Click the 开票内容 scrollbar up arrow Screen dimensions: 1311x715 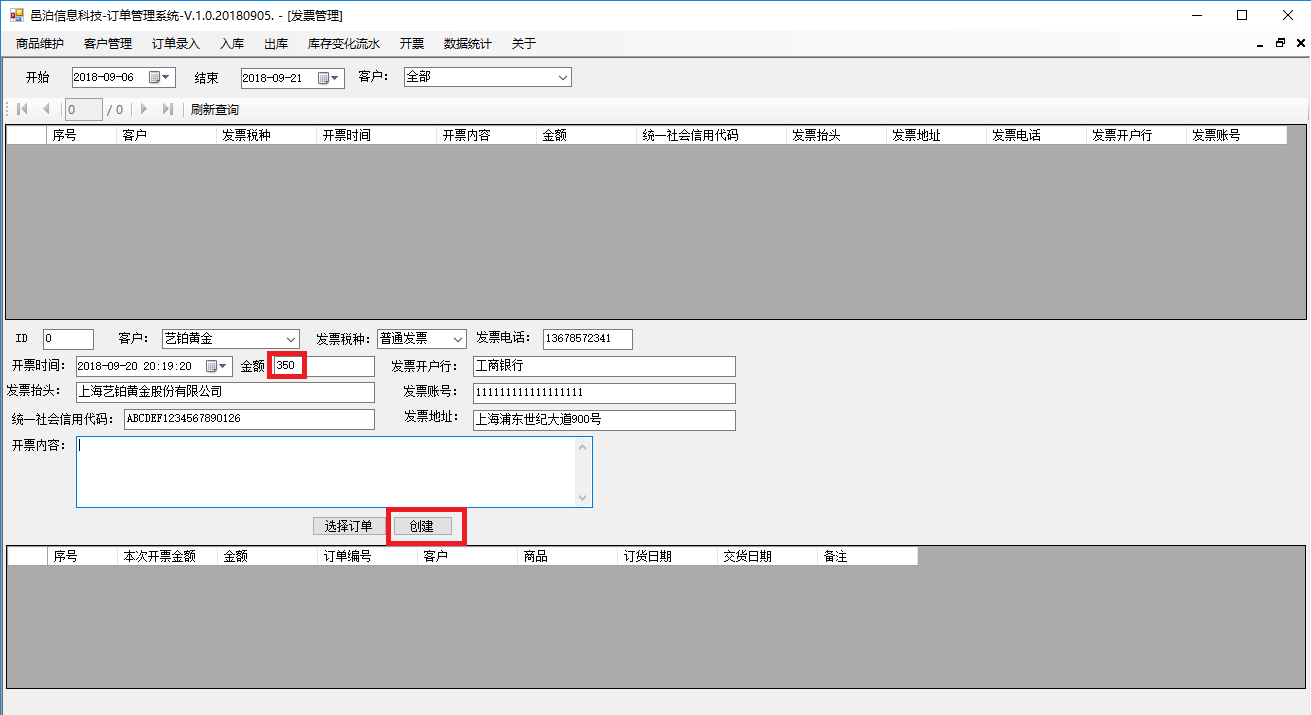coord(583,447)
